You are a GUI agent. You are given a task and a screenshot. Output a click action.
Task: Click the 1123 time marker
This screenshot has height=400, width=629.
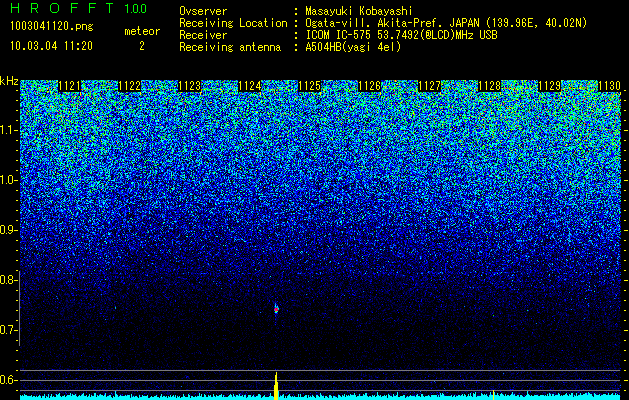pyautogui.click(x=189, y=86)
